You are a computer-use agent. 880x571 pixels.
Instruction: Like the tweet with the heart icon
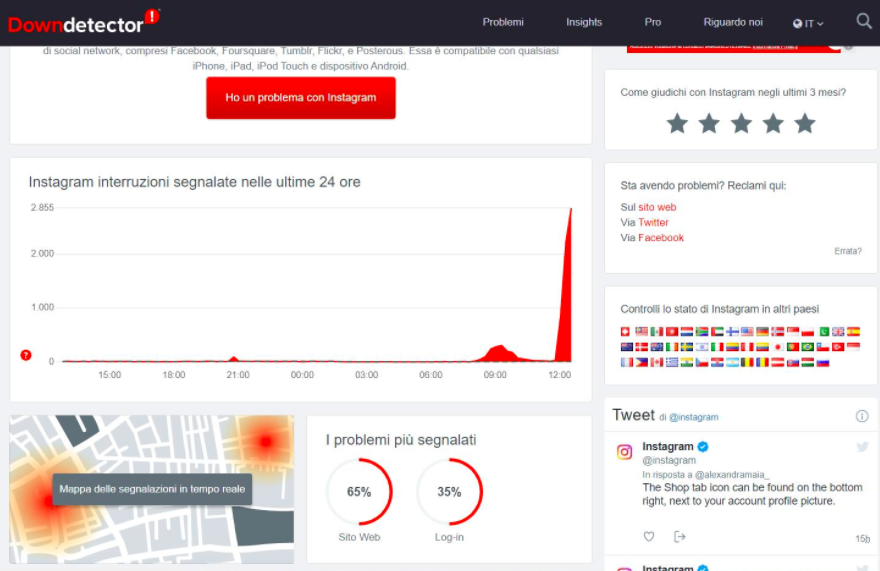coord(649,536)
